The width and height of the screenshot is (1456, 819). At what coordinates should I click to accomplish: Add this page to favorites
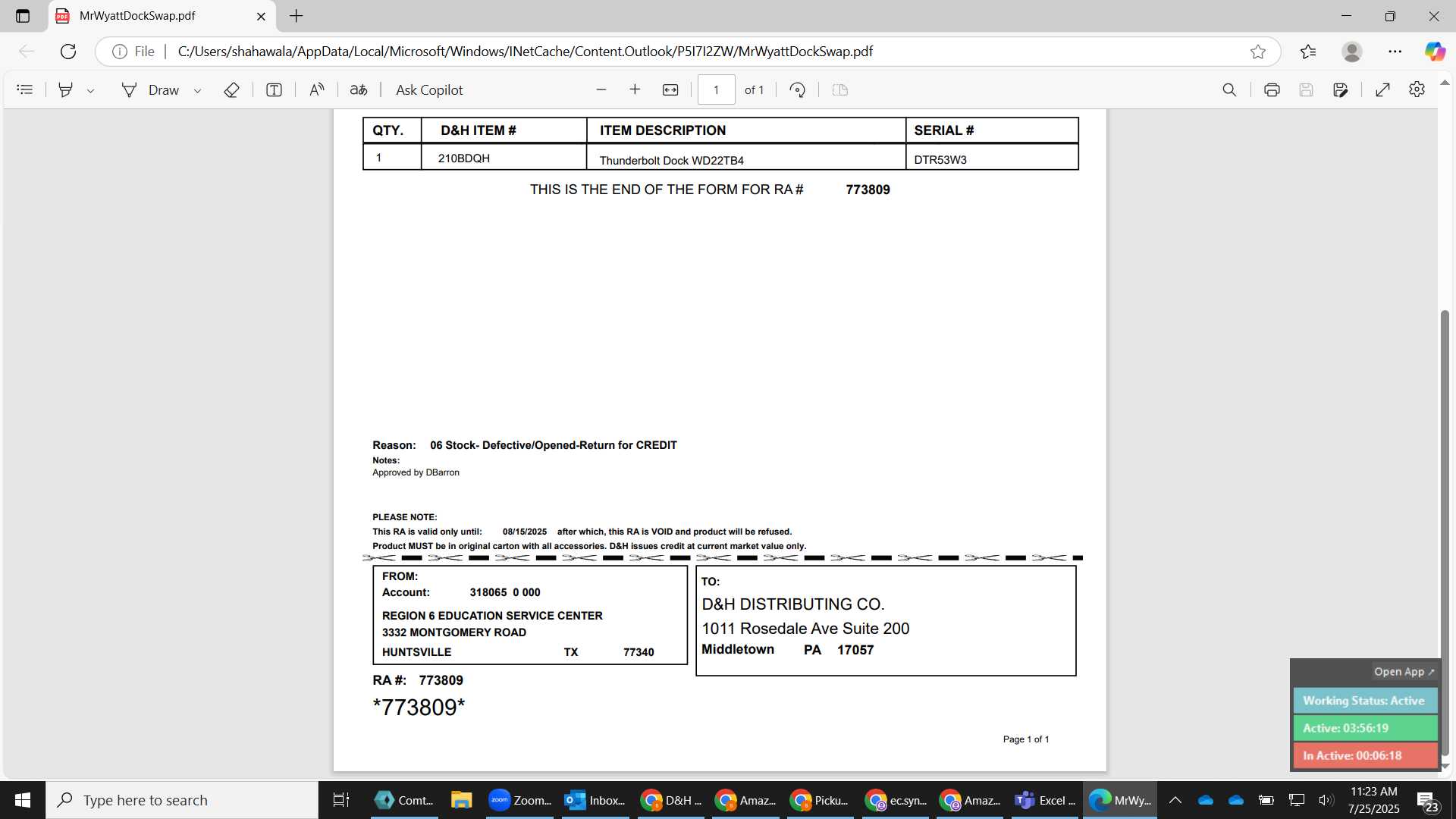point(1258,52)
